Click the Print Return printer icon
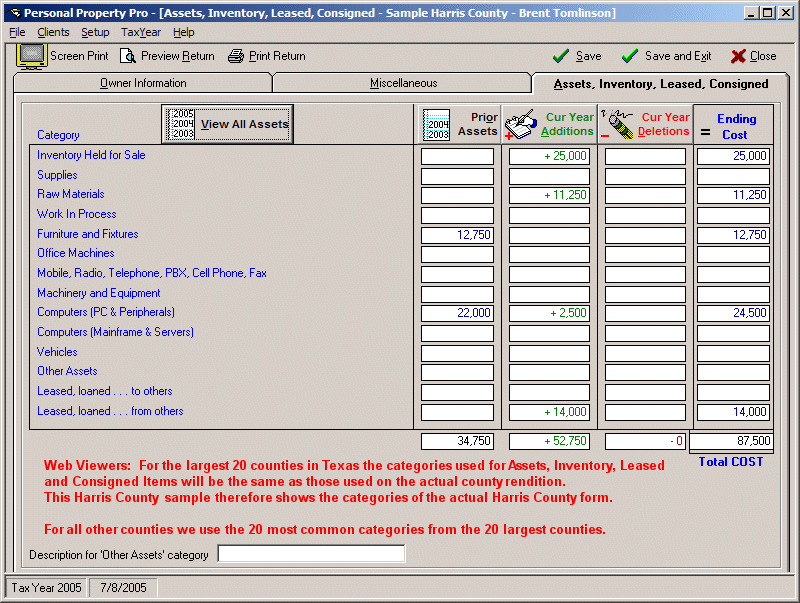 (236, 56)
